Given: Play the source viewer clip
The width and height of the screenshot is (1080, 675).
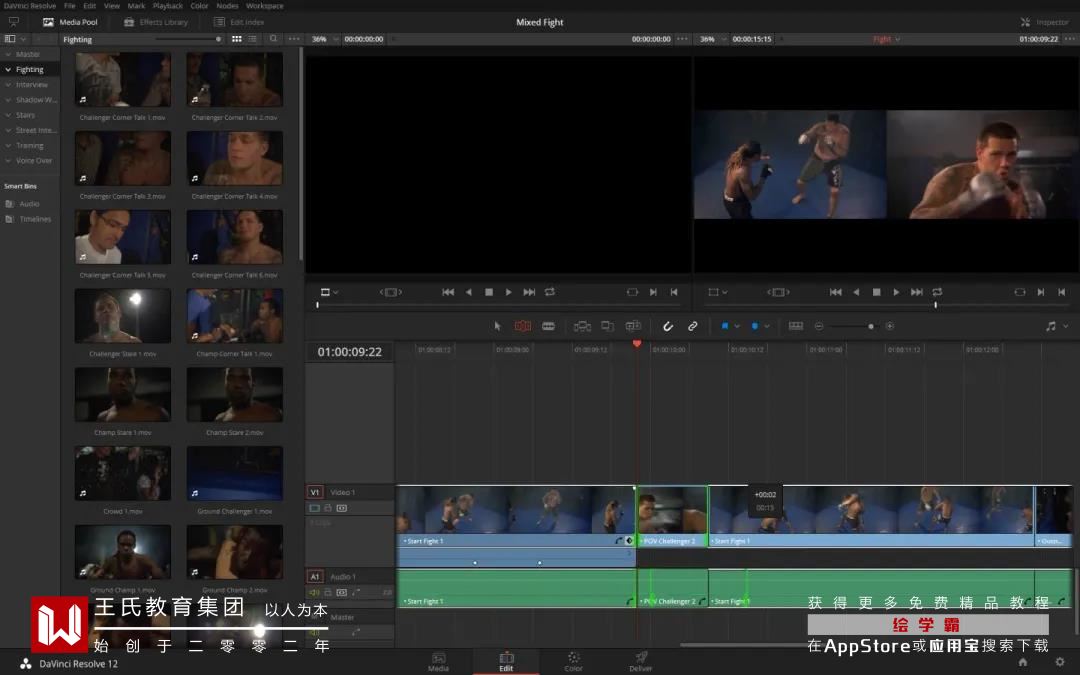Looking at the screenshot, I should pyautogui.click(x=508, y=292).
